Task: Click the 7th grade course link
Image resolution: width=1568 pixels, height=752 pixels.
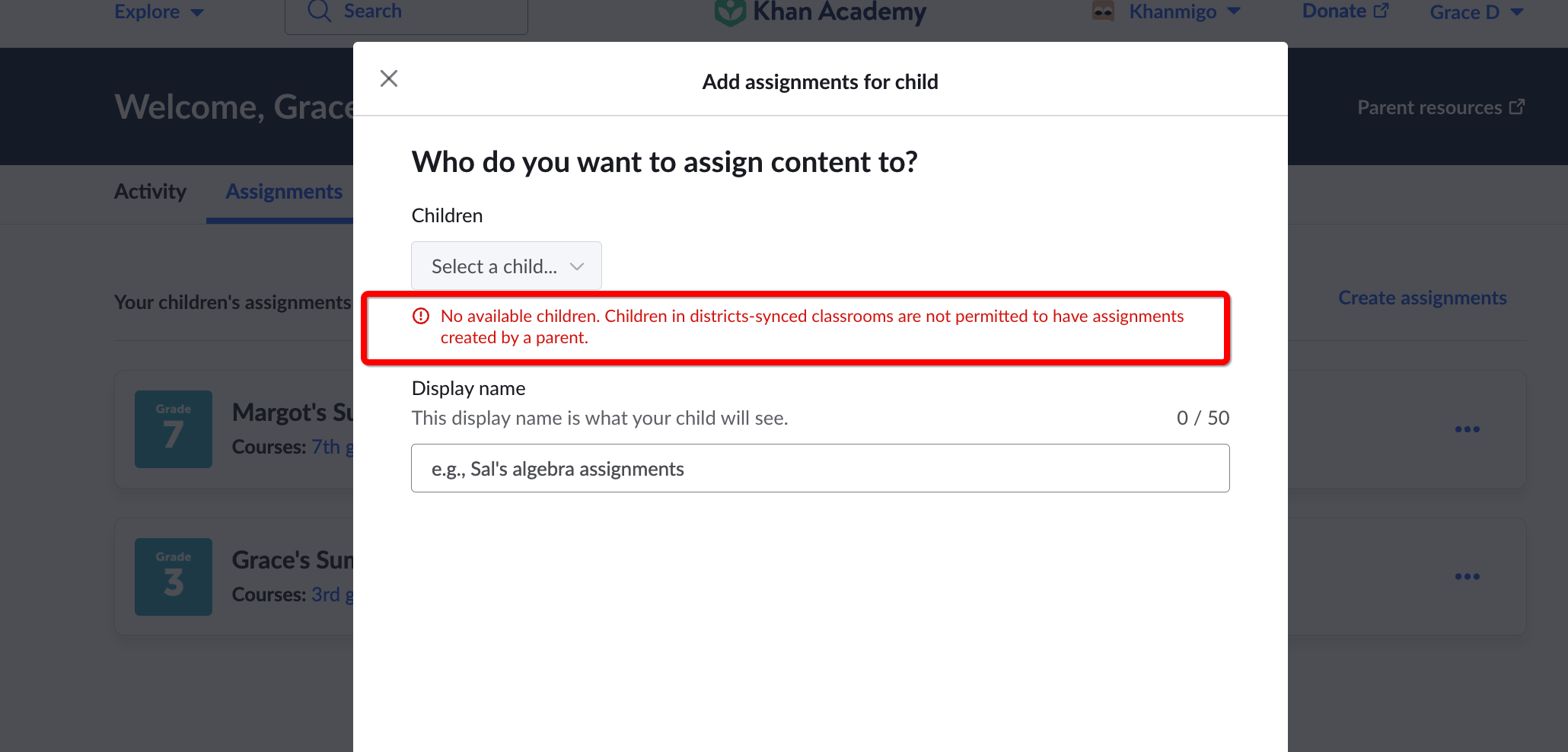Action: 333,447
